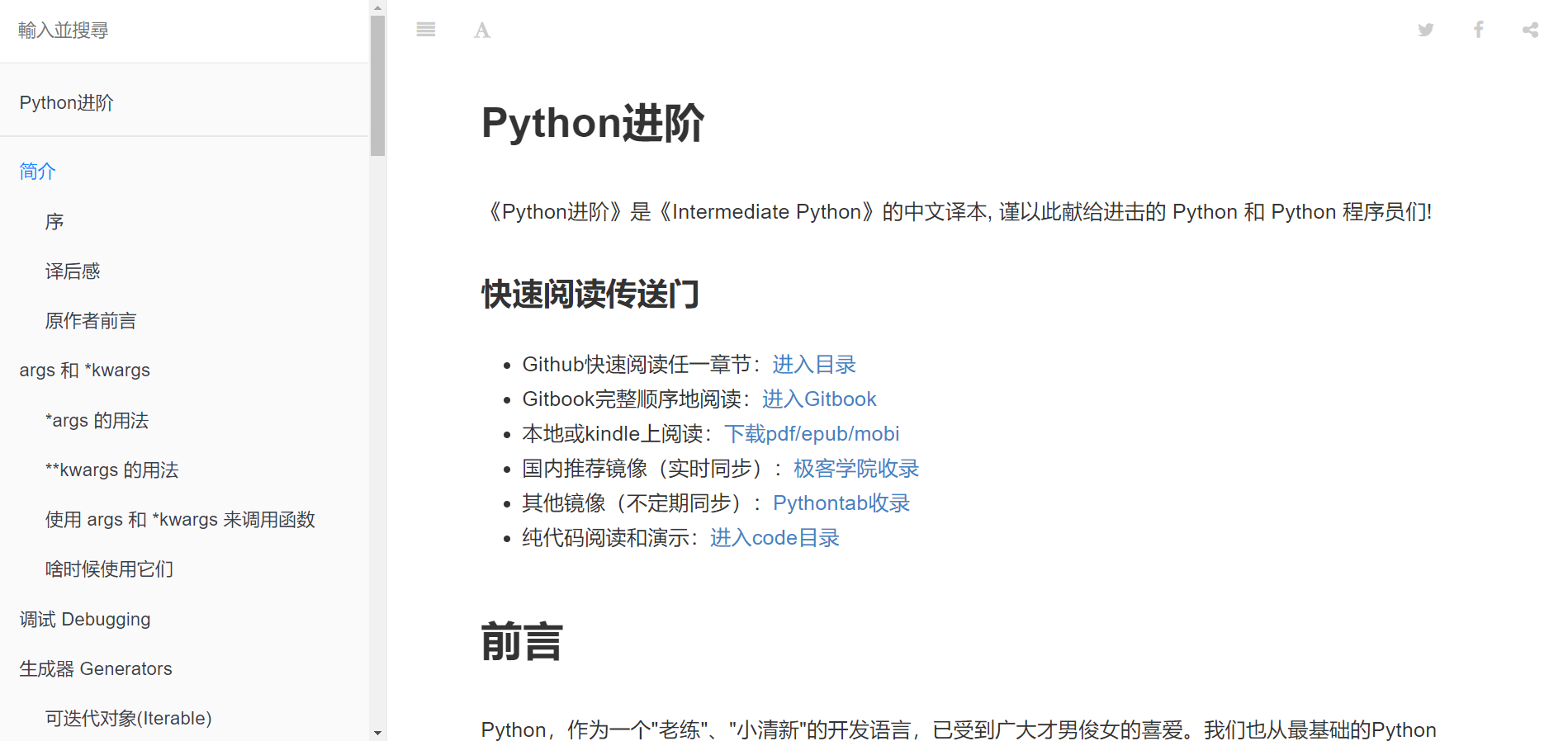Screen dimensions: 1568x741
Task: Open the **kwargs 的用法 section
Action: [111, 470]
